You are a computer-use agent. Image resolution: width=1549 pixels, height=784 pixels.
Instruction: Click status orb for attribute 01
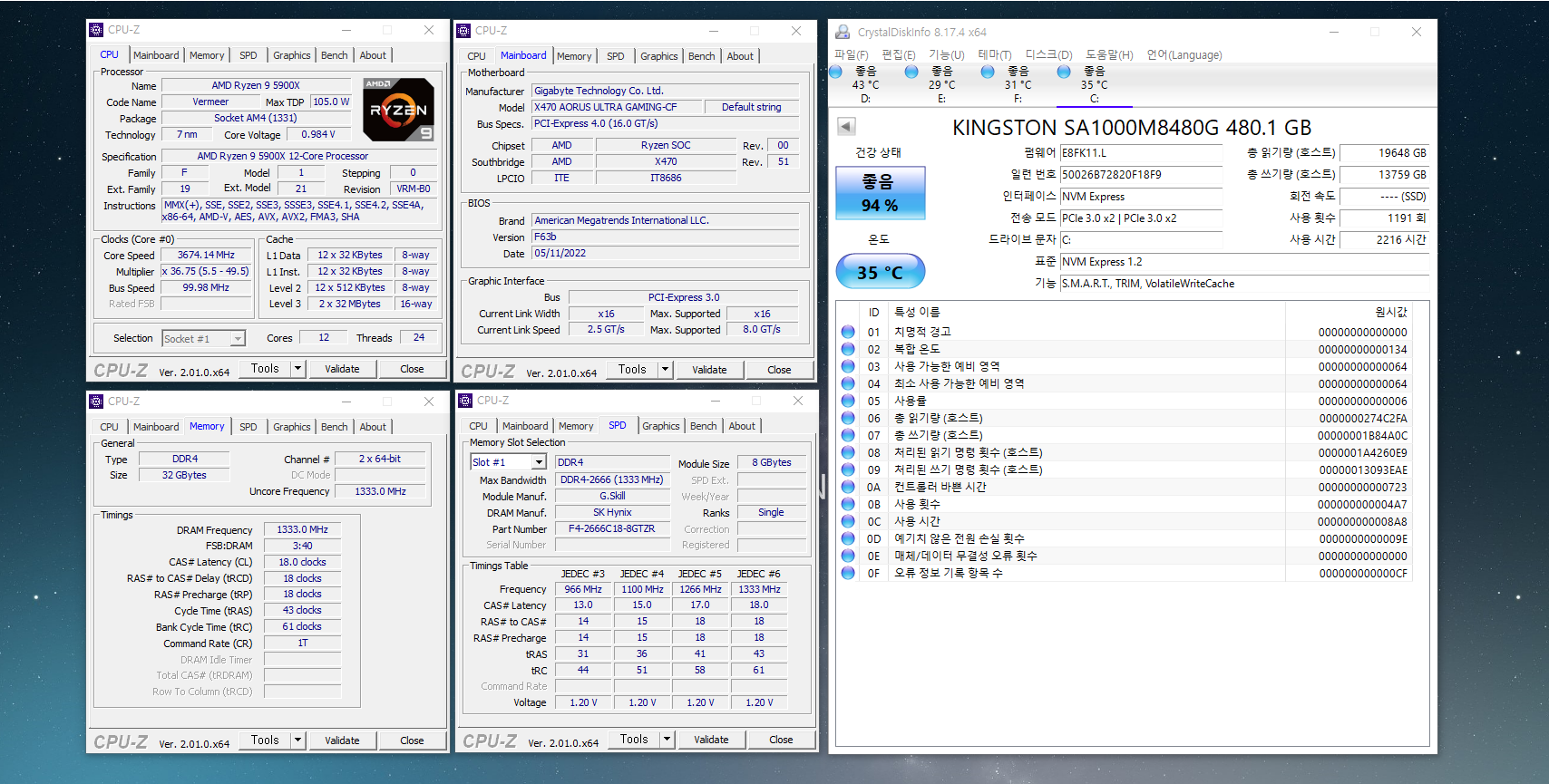[x=848, y=332]
